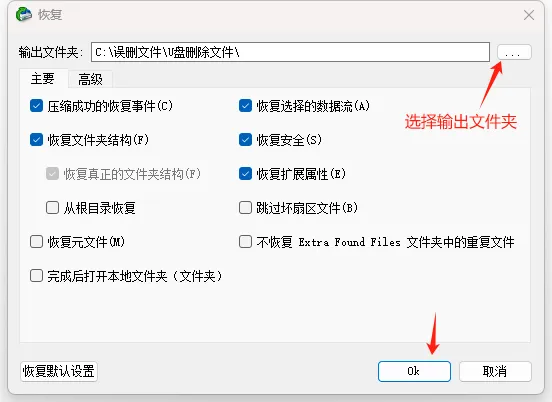Click the app icon in the title bar
Viewport: 552px width, 402px height.
coord(24,14)
